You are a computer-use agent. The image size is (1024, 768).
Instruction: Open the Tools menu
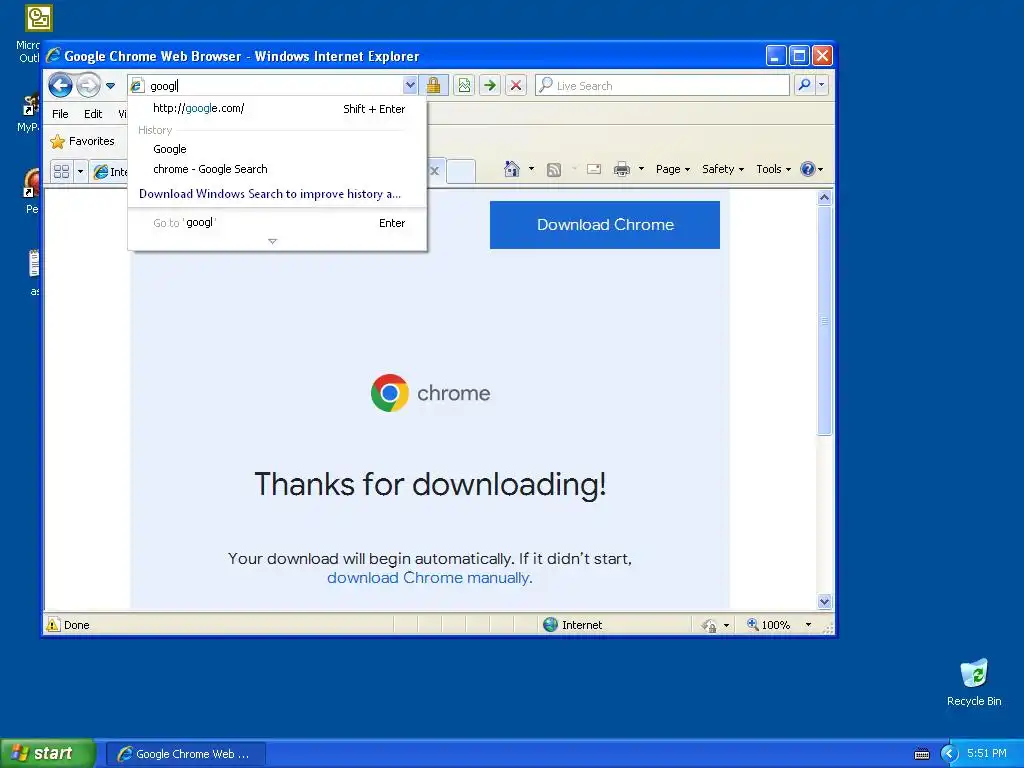773,169
